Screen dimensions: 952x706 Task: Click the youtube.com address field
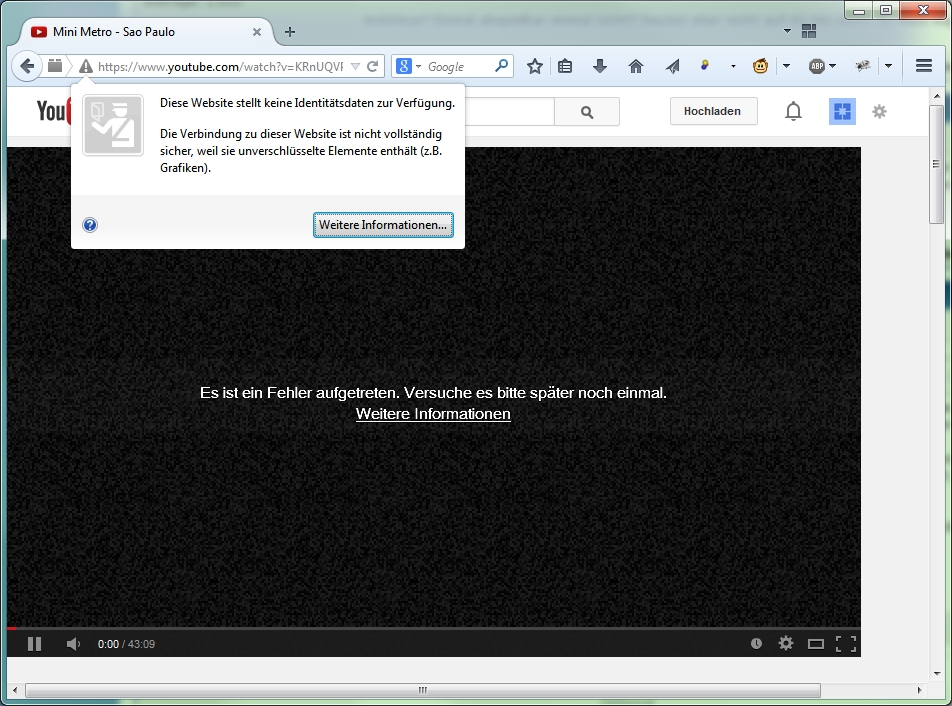pos(220,66)
